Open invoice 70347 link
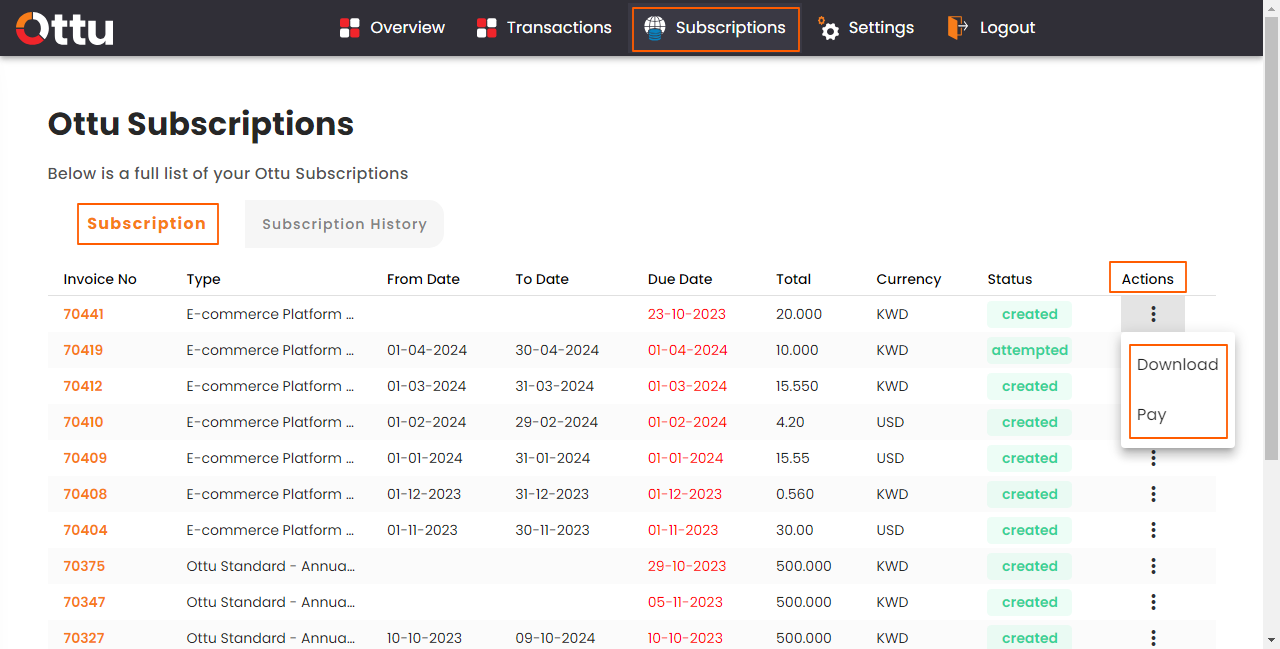 pos(84,602)
